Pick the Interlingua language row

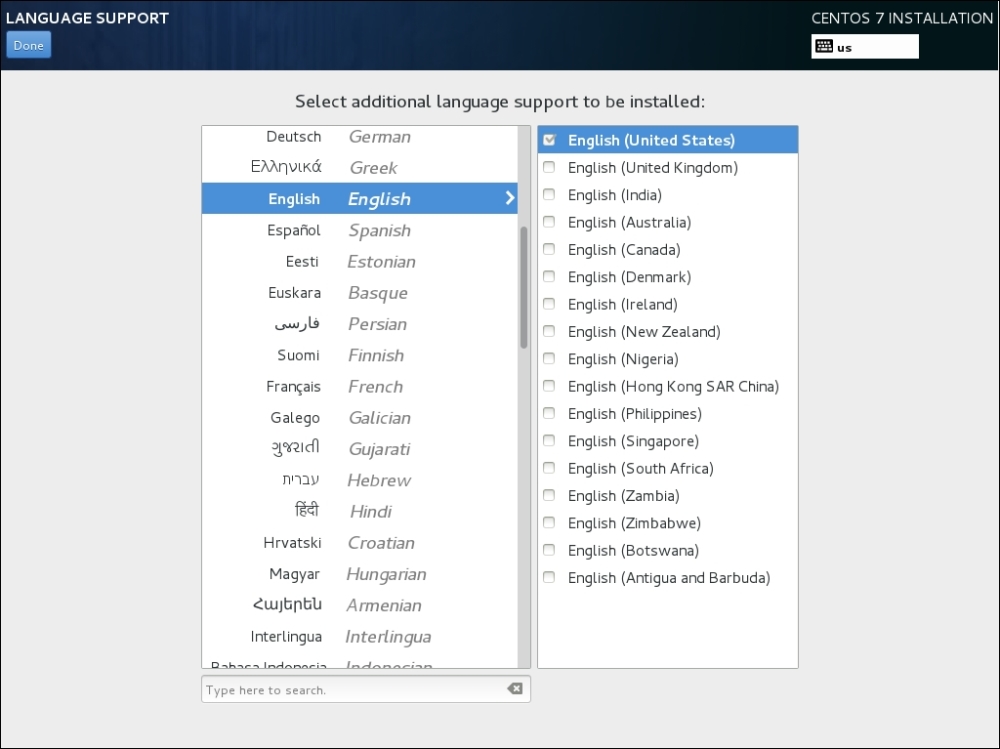(x=360, y=636)
